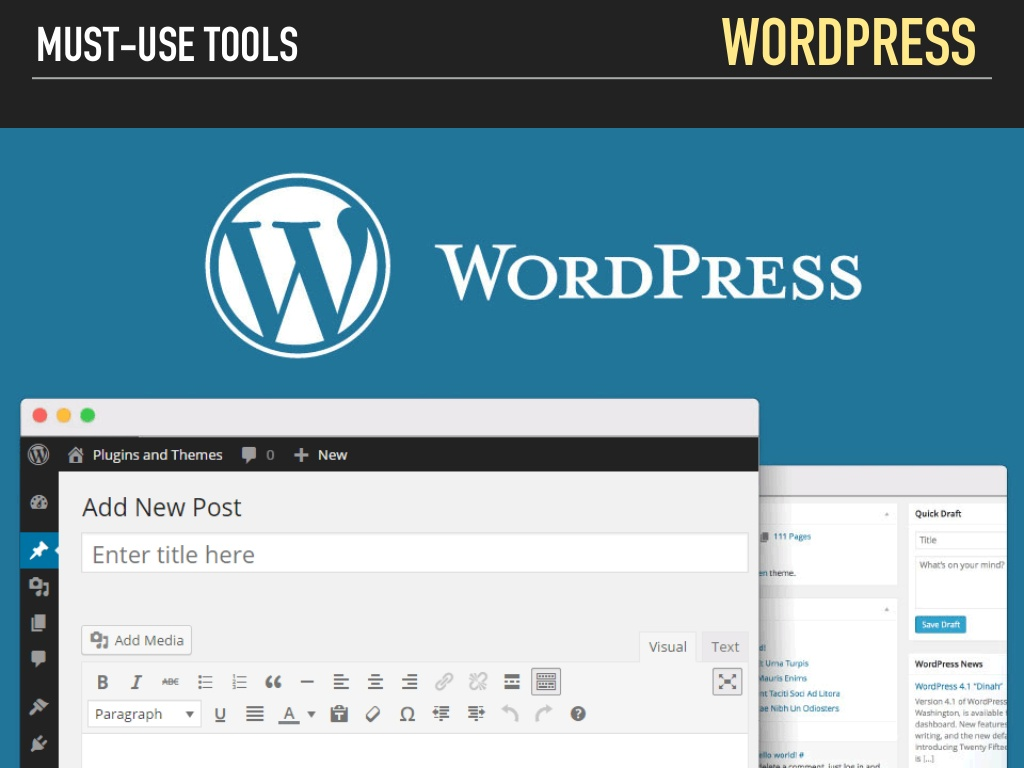Remove link with the broken chain icon
This screenshot has width=1024, height=768.
478,682
